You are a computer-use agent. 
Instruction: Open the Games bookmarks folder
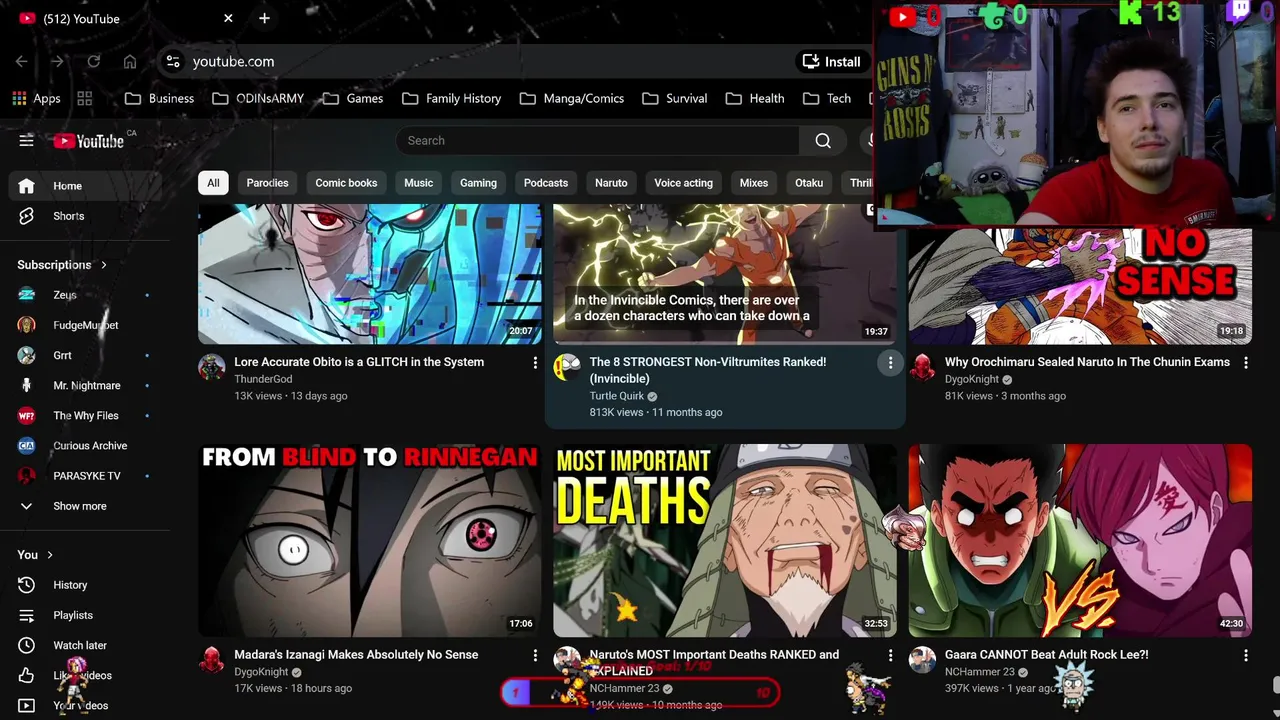pos(352,98)
